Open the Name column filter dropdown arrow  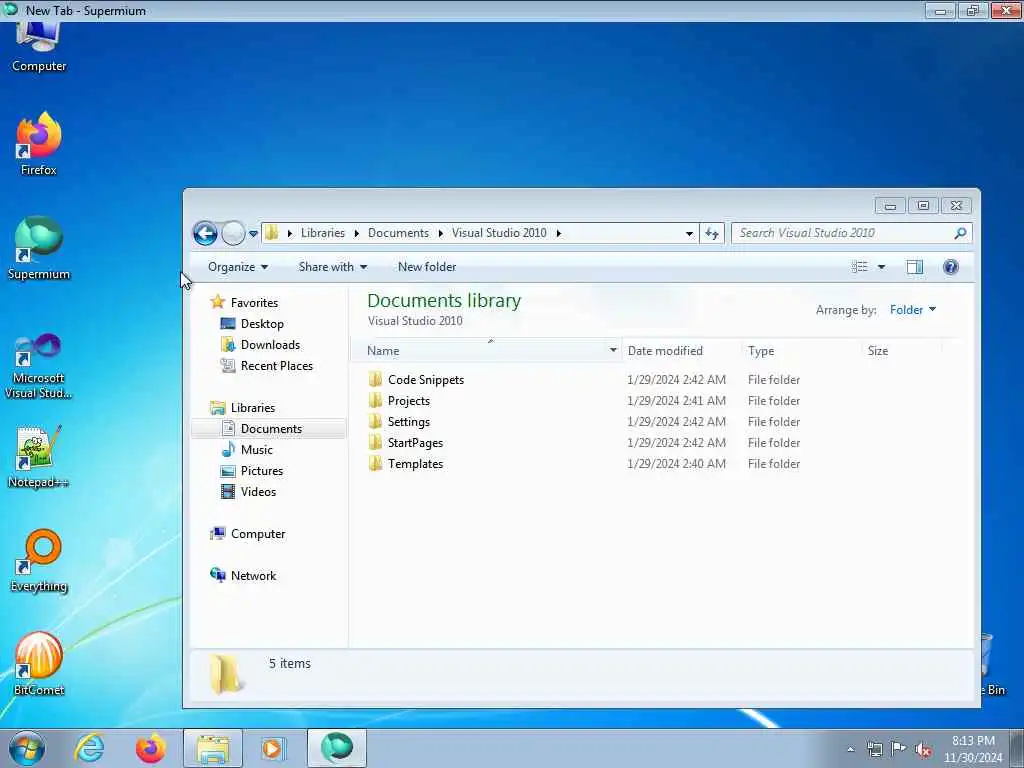click(x=613, y=350)
